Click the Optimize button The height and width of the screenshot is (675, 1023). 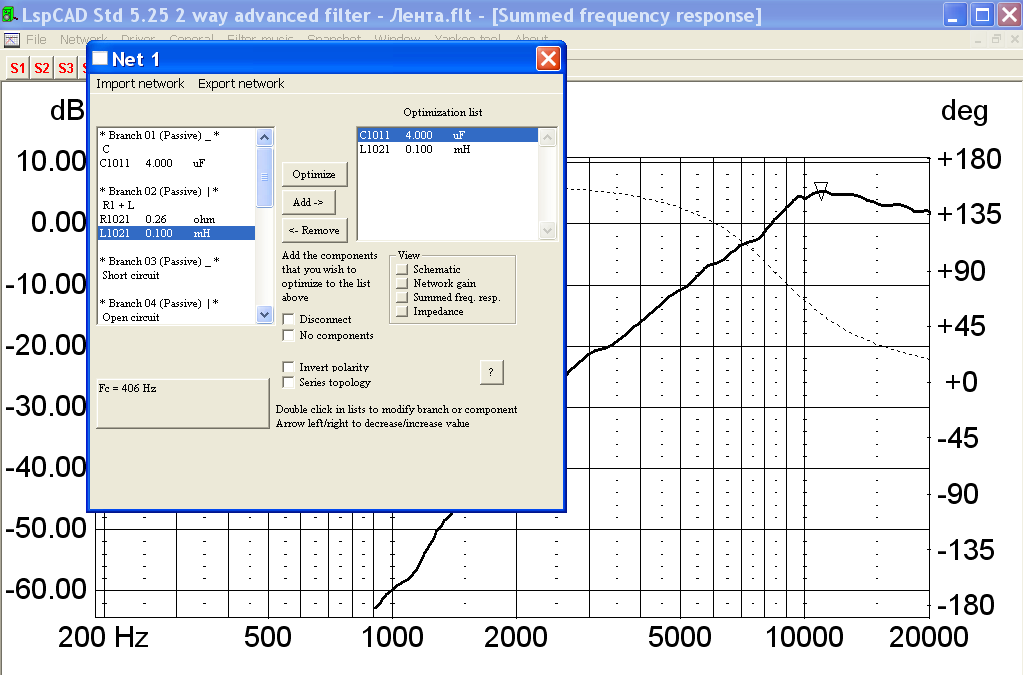[x=314, y=175]
